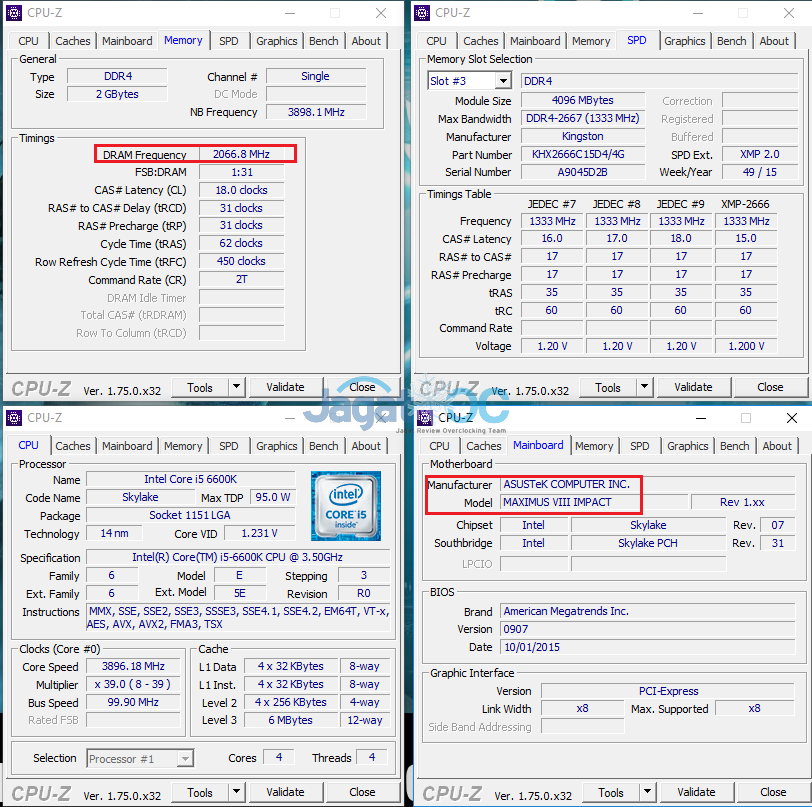Image resolution: width=812 pixels, height=807 pixels.
Task: Click the tRFC value 450 clocks
Action: pyautogui.click(x=241, y=261)
